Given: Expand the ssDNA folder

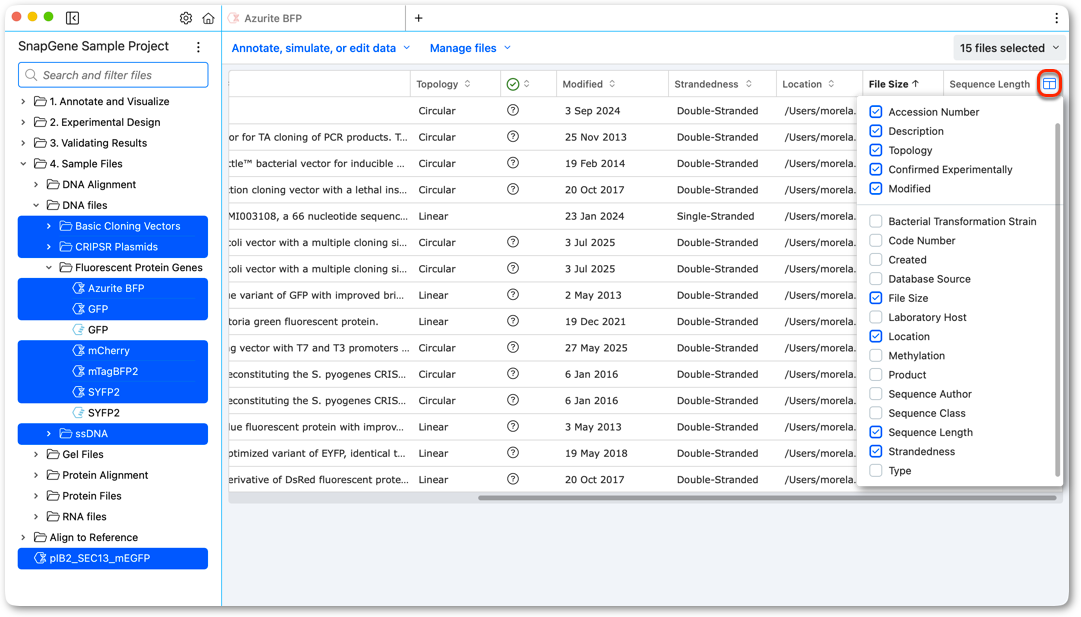Looking at the screenshot, I should [48, 434].
